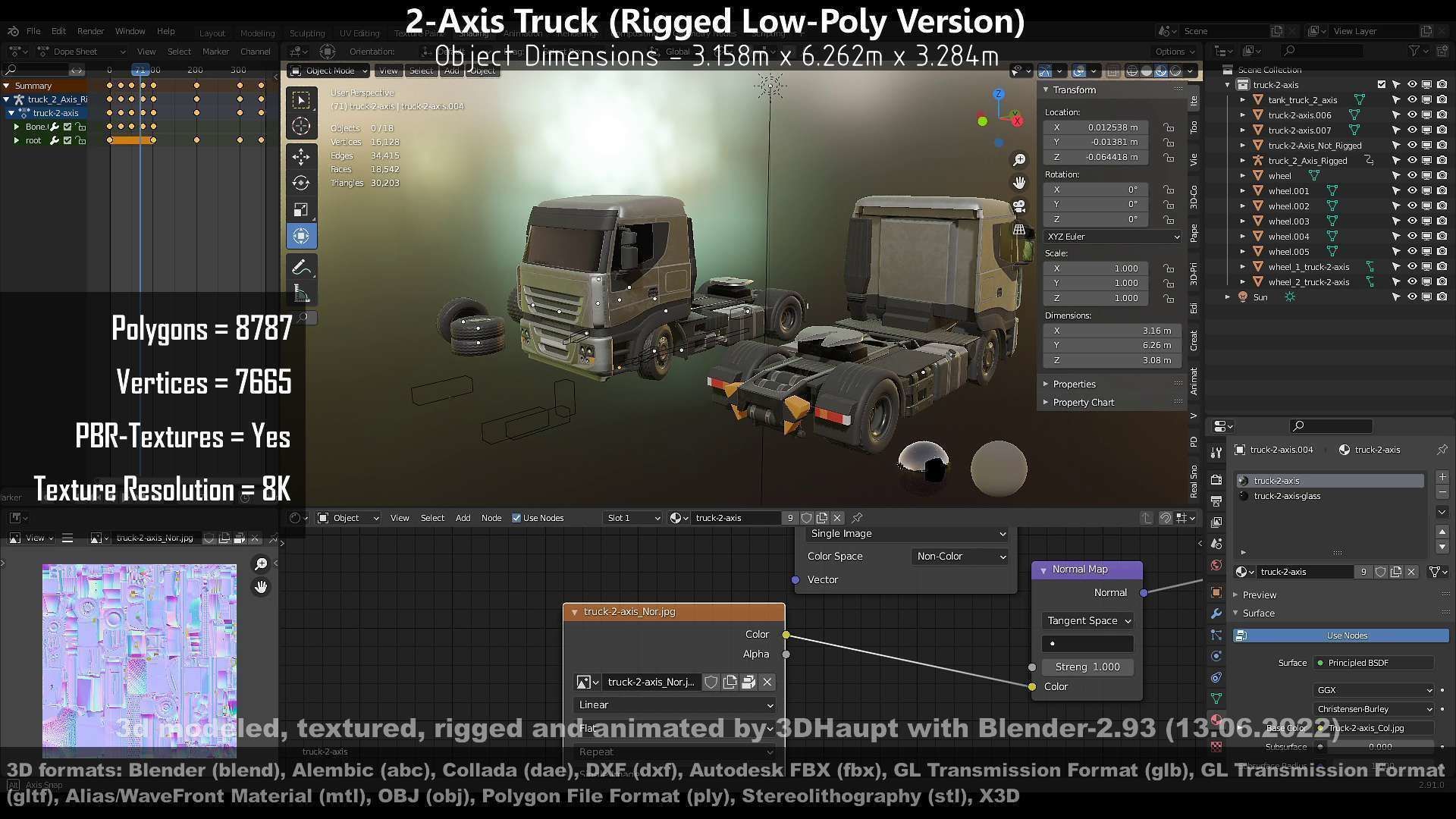Select the Measure tool
1456x819 pixels.
(x=301, y=294)
